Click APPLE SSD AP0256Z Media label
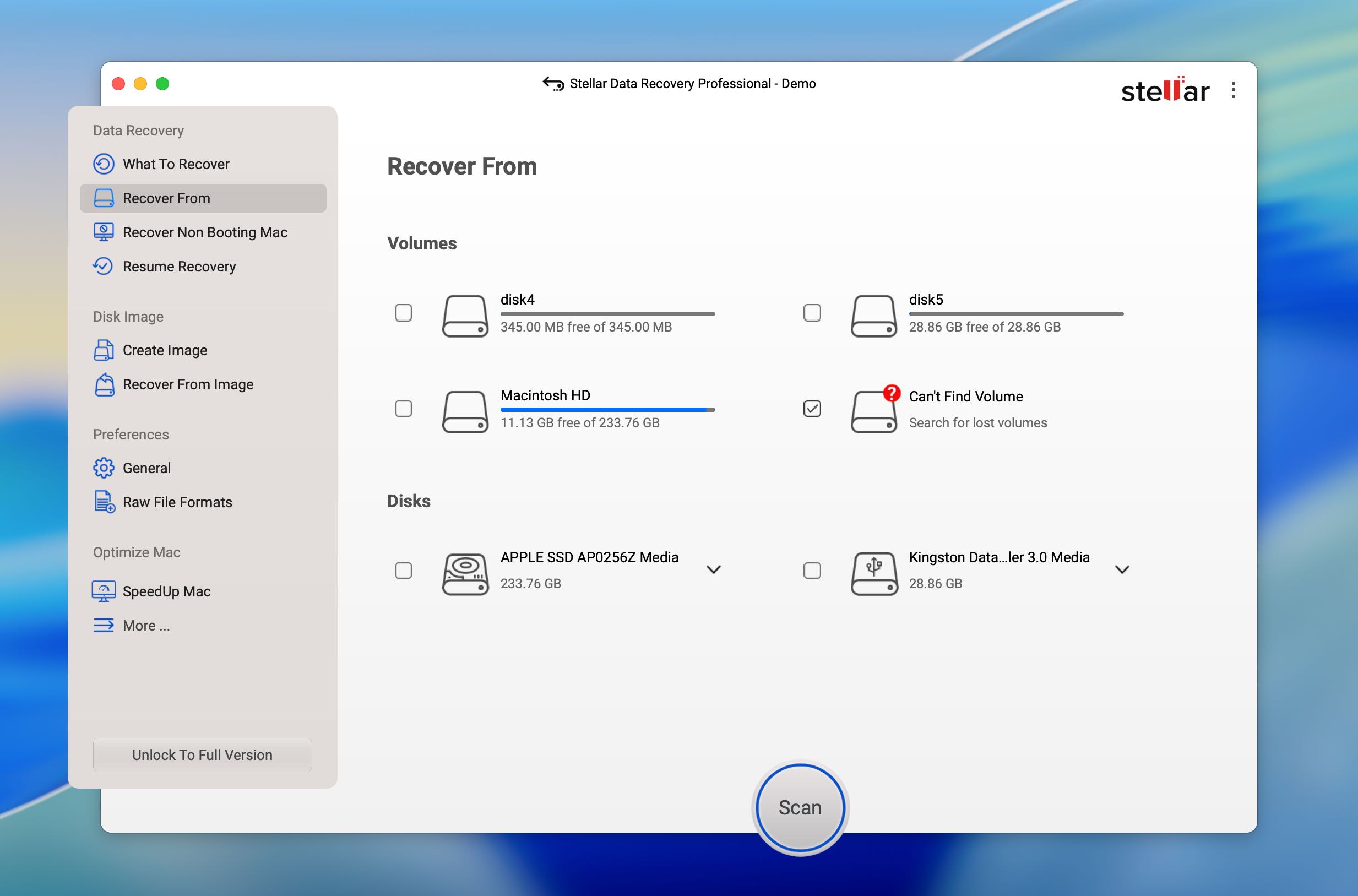 589,557
